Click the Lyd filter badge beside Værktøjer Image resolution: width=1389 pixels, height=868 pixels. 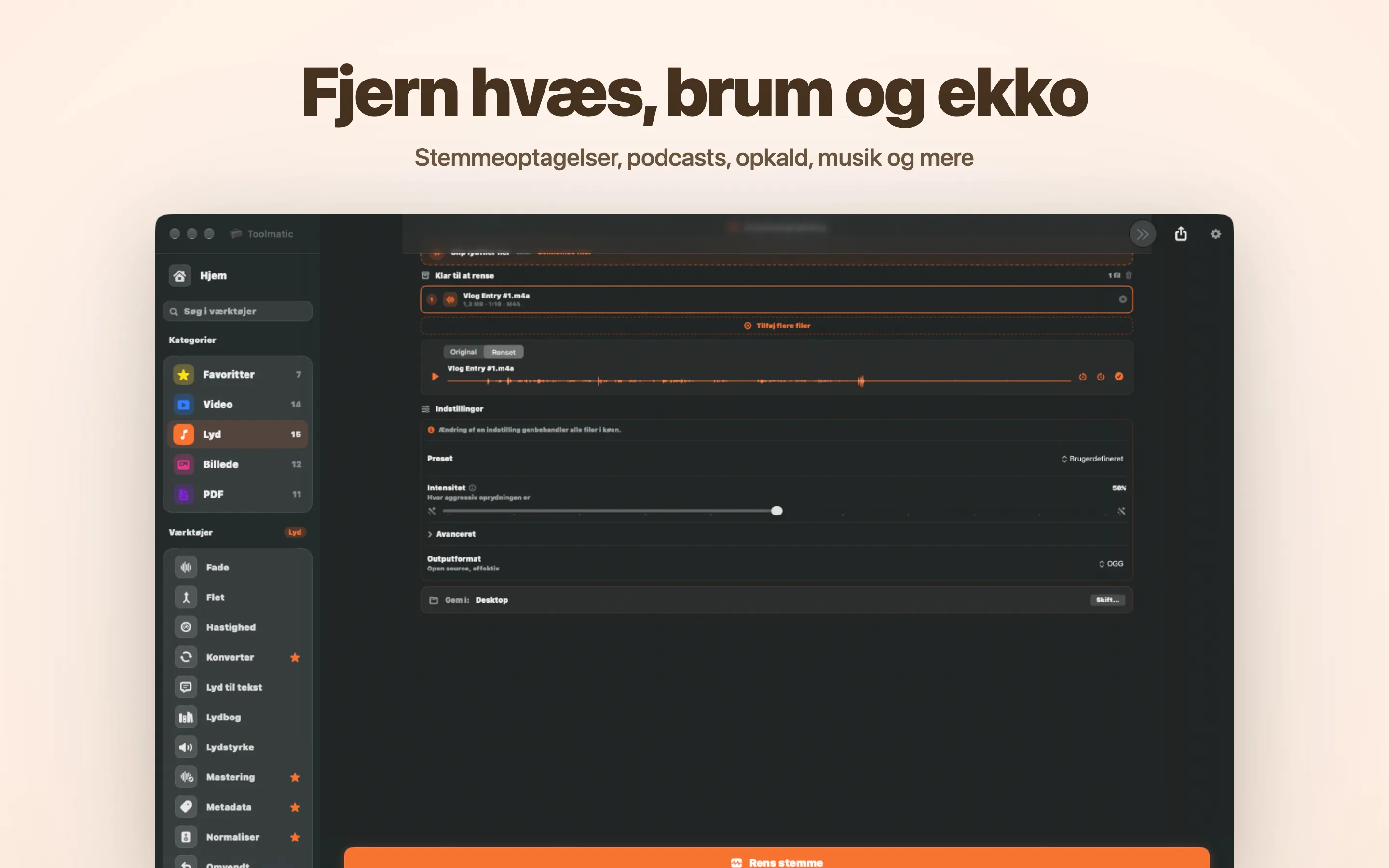(x=295, y=532)
